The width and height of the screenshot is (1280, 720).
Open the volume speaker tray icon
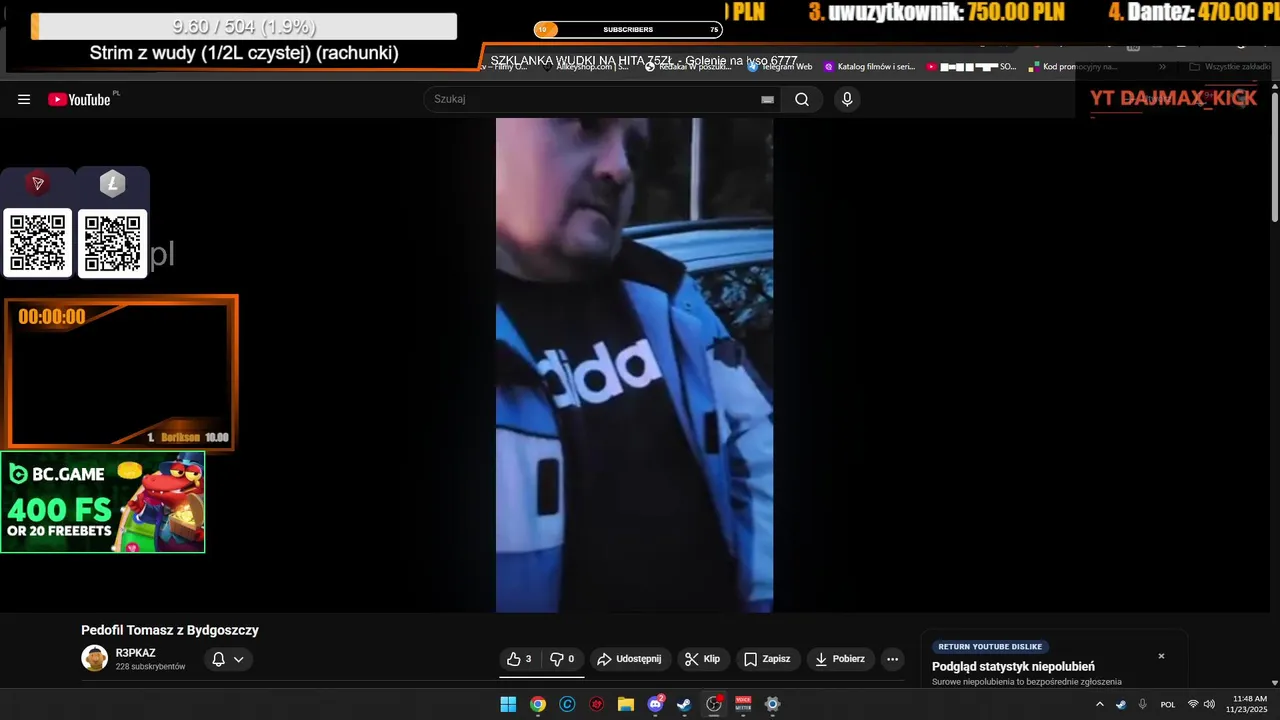tap(1210, 704)
